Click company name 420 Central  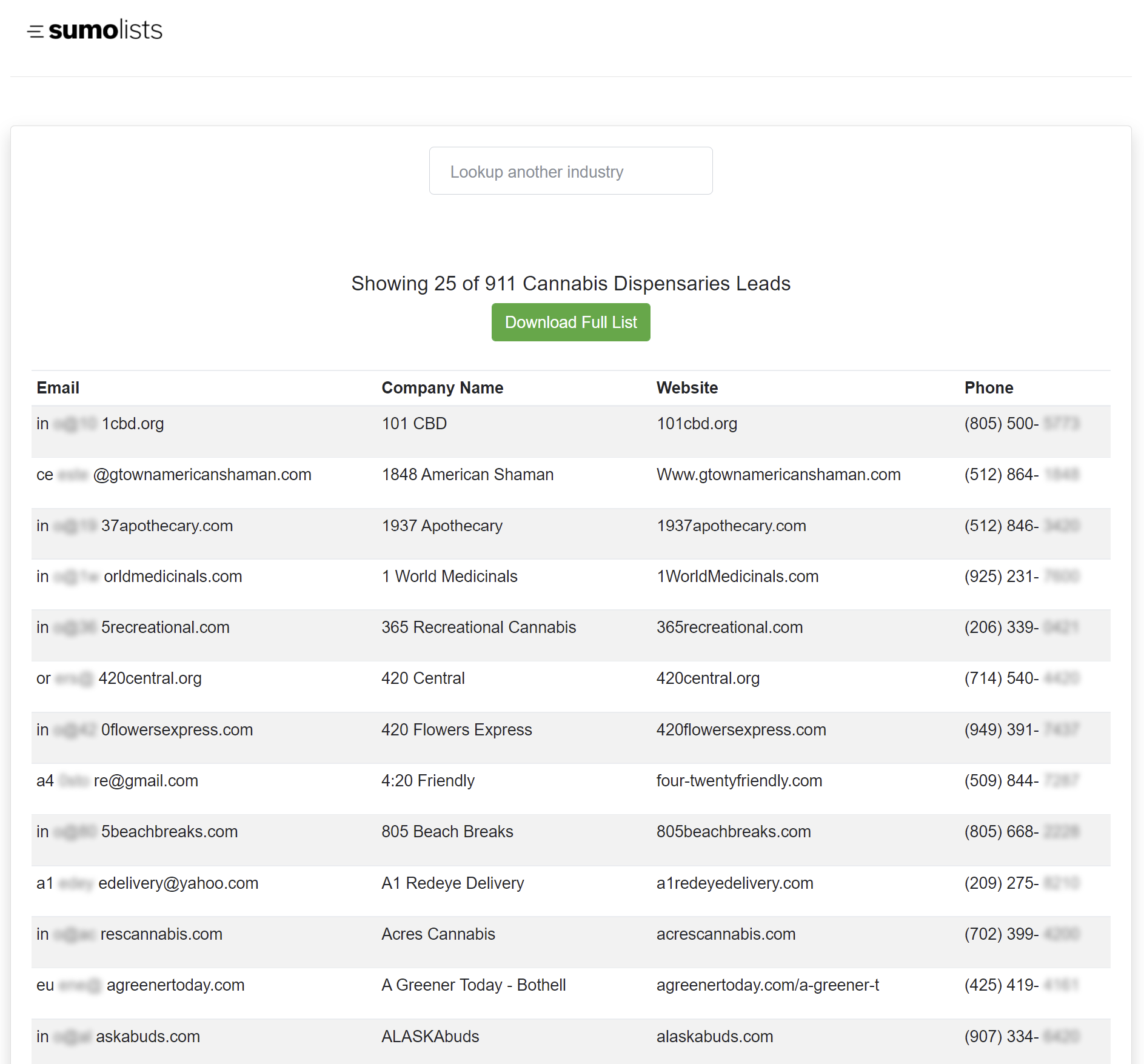tap(423, 678)
